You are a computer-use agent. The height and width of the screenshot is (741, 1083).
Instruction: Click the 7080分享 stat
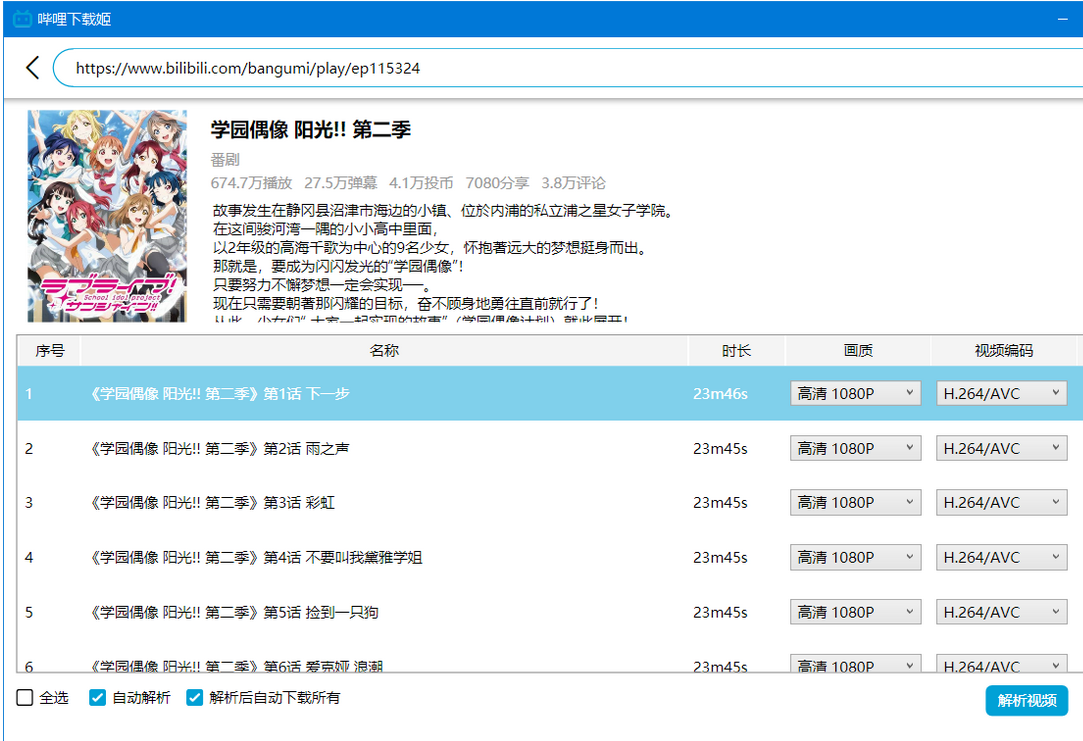[x=497, y=183]
